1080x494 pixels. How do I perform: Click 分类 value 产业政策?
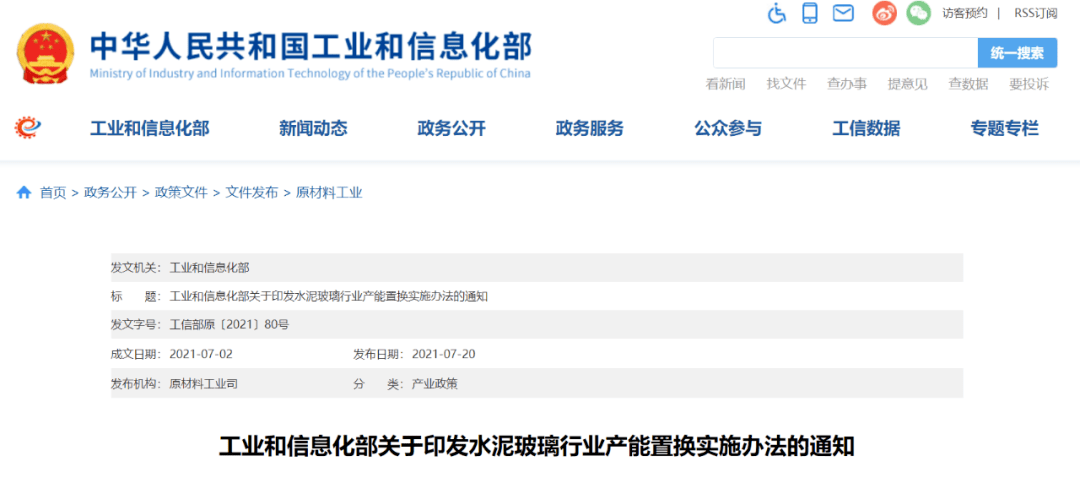[x=435, y=384]
